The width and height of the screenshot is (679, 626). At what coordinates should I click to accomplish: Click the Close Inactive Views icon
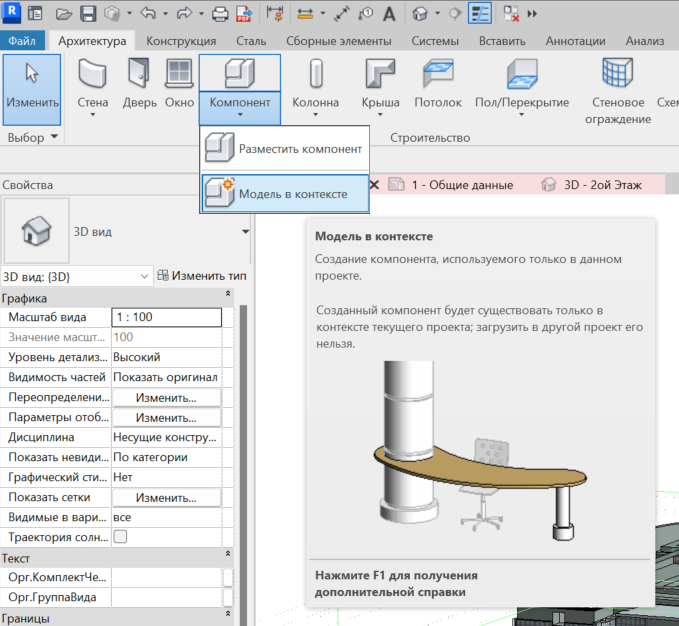(511, 14)
